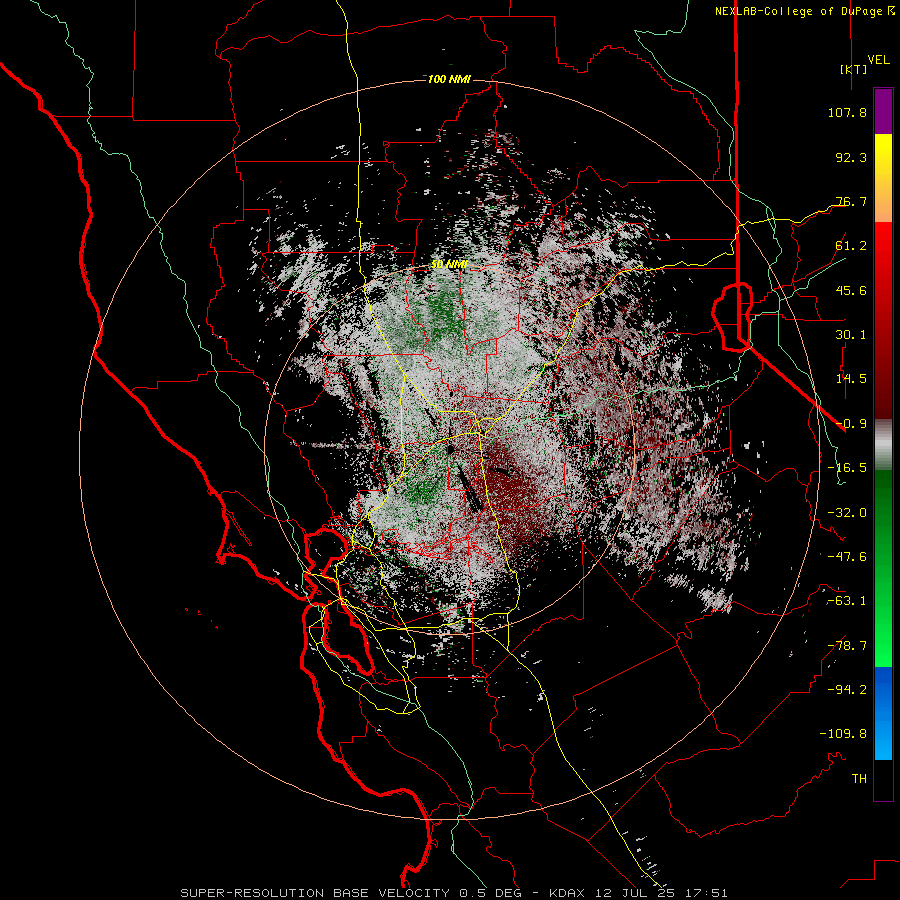Click the 50 NMI range ring label

449,265
